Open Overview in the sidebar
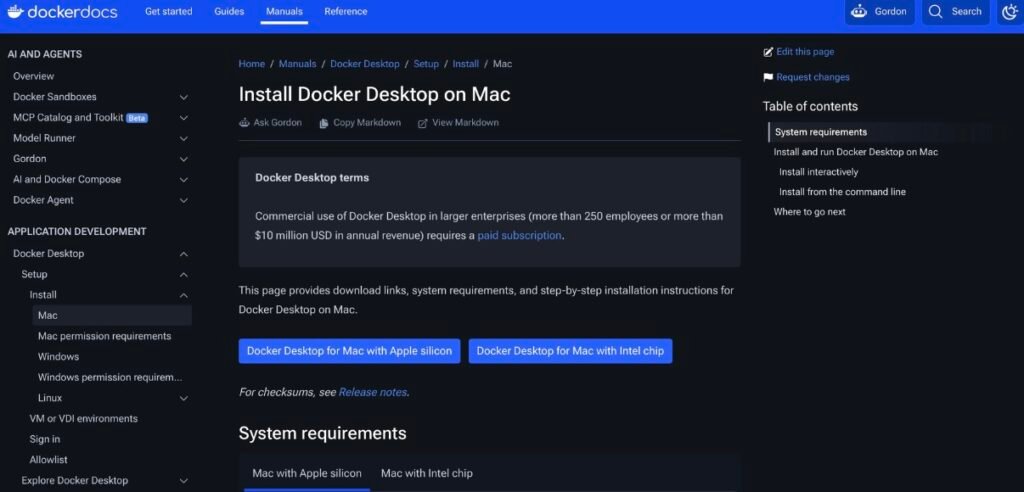The image size is (1024, 492). (33, 76)
